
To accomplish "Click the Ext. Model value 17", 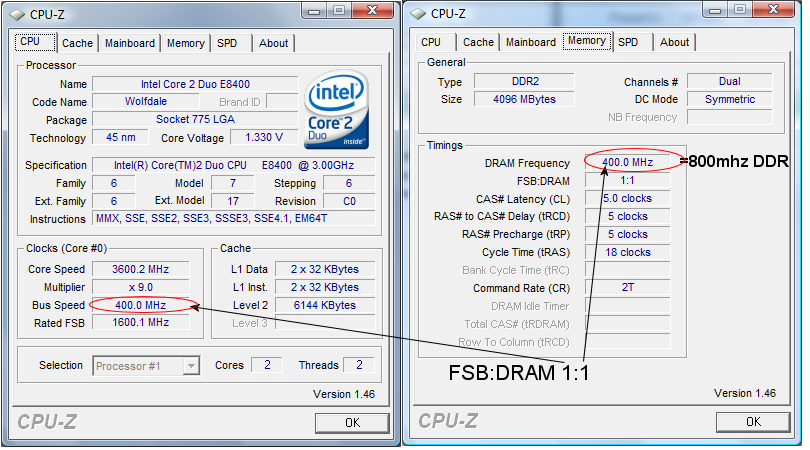I will pos(233,201).
